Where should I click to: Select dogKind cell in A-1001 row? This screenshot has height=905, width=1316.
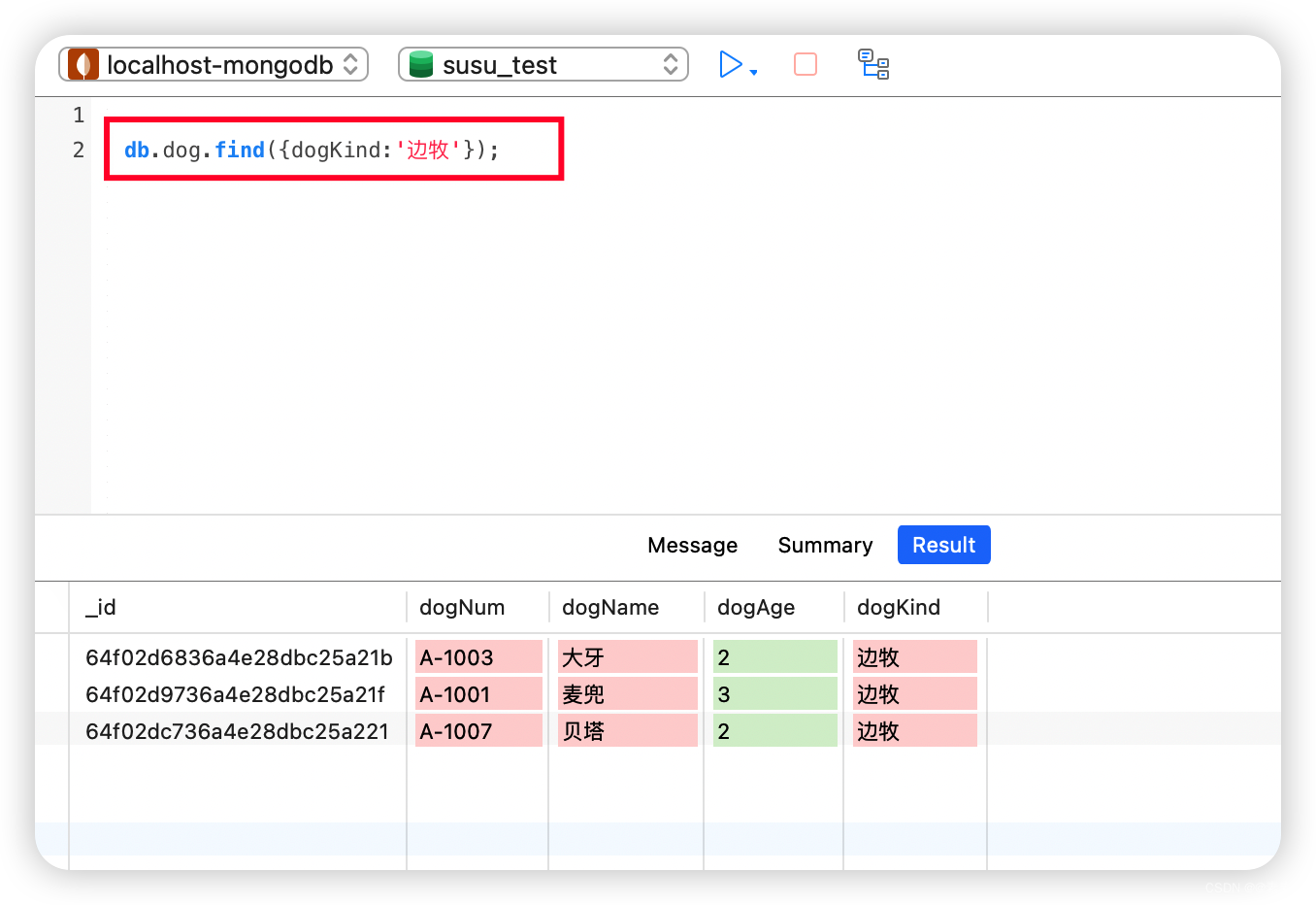tap(915, 694)
